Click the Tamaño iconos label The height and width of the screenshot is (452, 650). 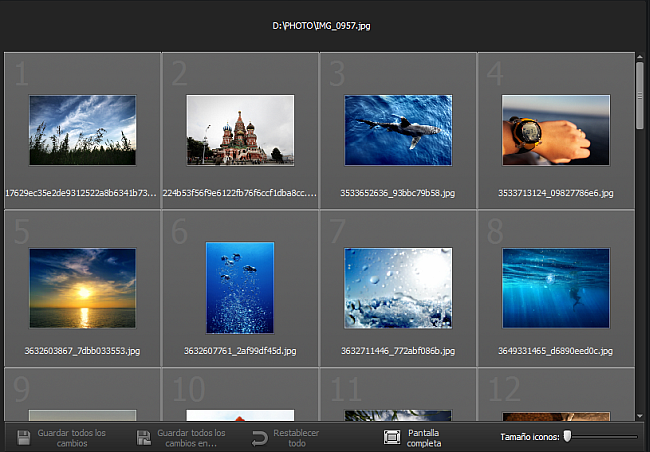(x=530, y=437)
